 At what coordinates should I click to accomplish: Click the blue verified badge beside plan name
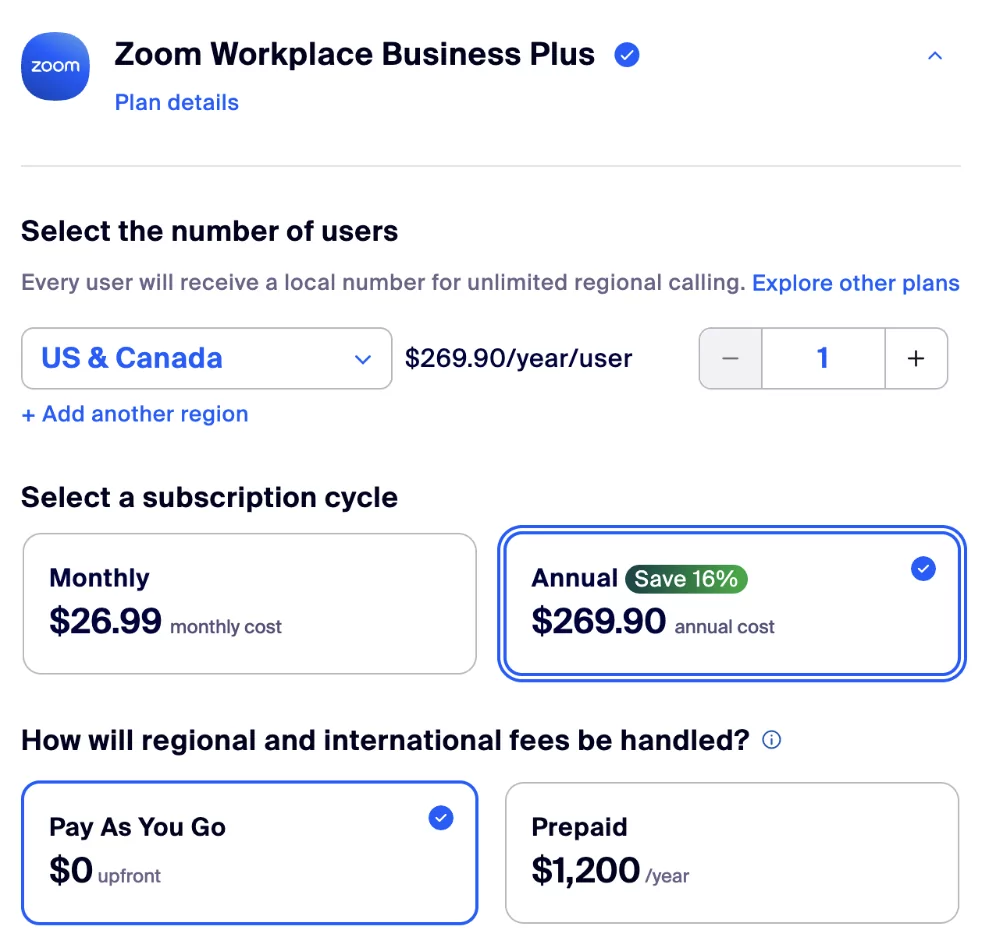click(x=627, y=55)
